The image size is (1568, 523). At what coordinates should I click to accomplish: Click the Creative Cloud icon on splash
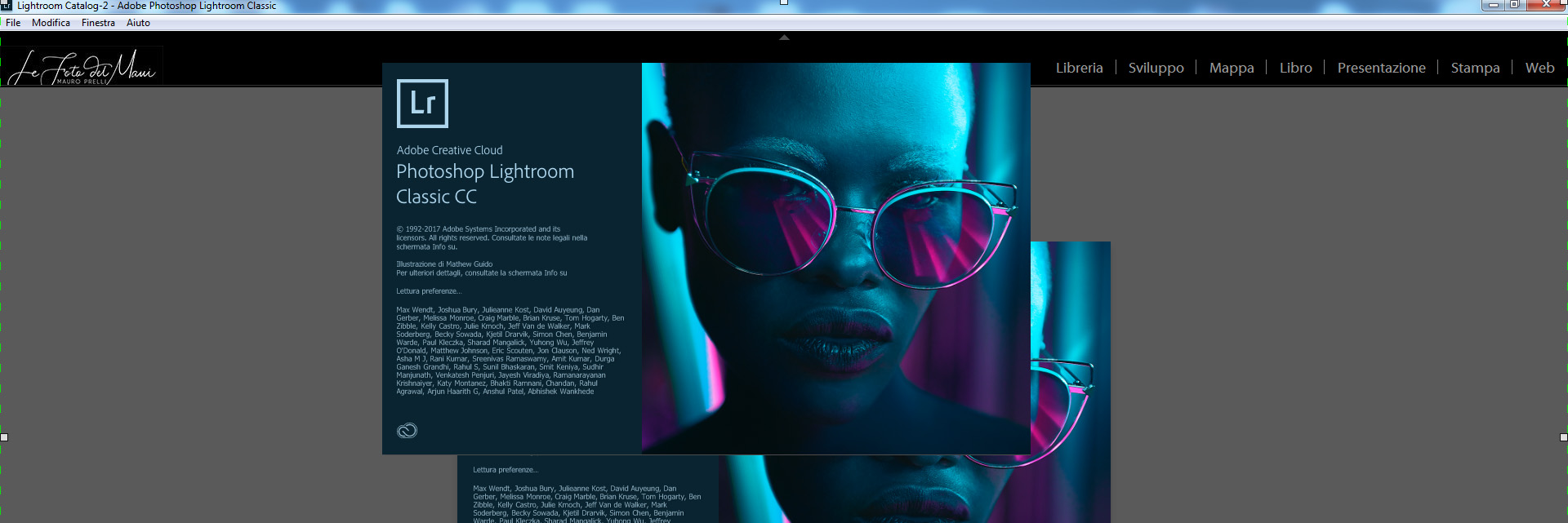(407, 431)
